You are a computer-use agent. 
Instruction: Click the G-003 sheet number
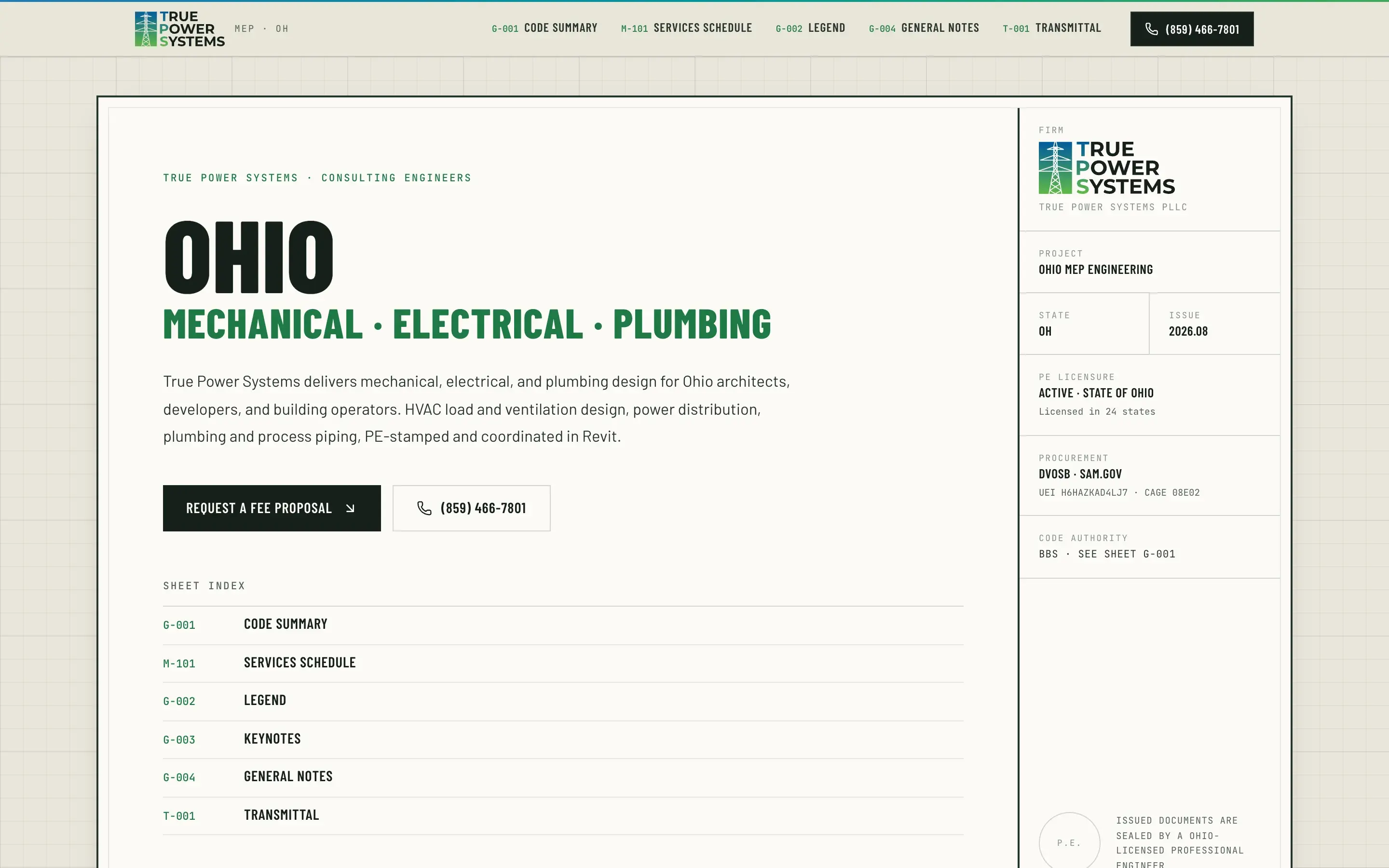click(179, 740)
